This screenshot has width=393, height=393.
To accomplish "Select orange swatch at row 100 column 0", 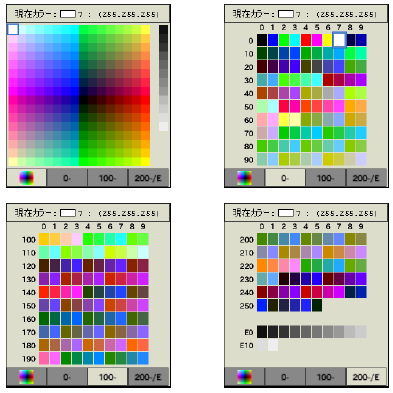I will [x=44, y=239].
